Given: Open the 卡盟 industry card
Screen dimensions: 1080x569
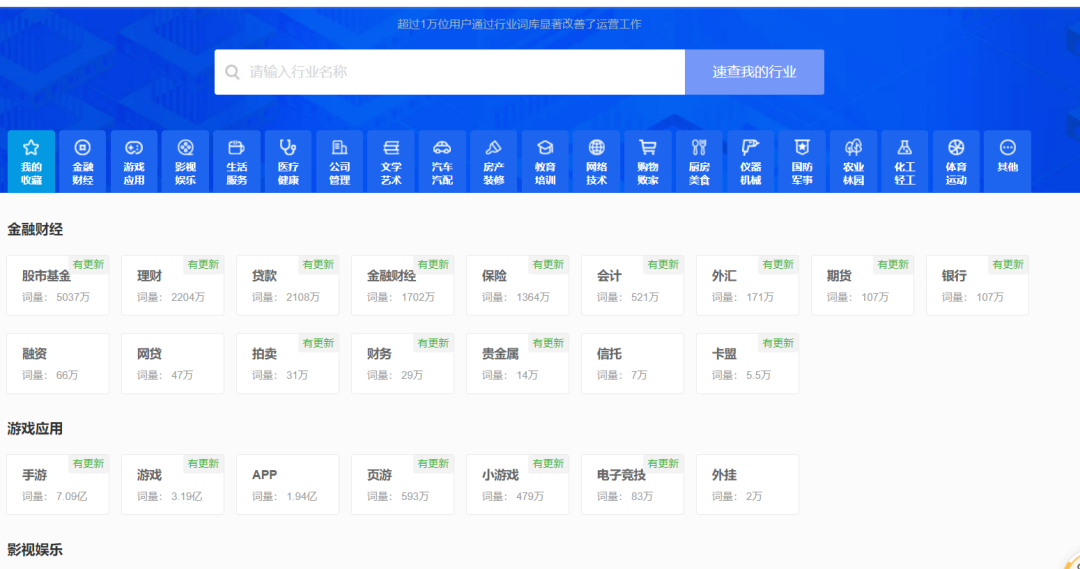Looking at the screenshot, I should tap(748, 364).
